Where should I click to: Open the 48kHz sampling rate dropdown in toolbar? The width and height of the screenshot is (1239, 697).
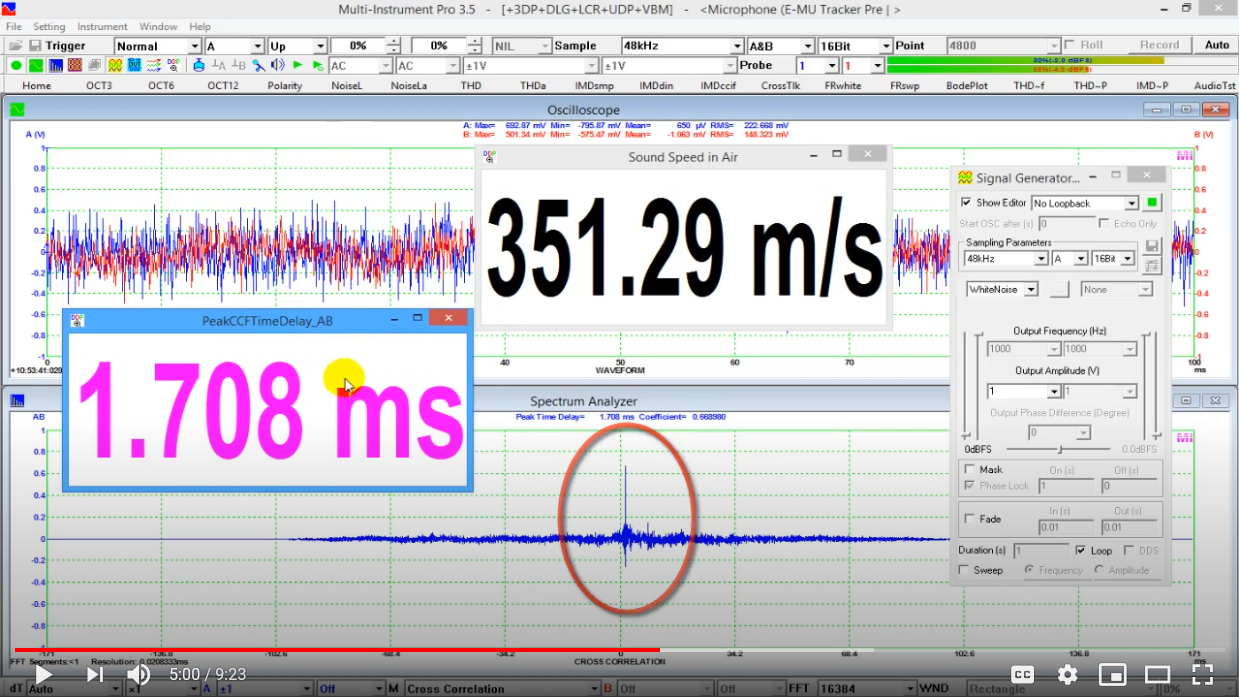click(x=682, y=46)
